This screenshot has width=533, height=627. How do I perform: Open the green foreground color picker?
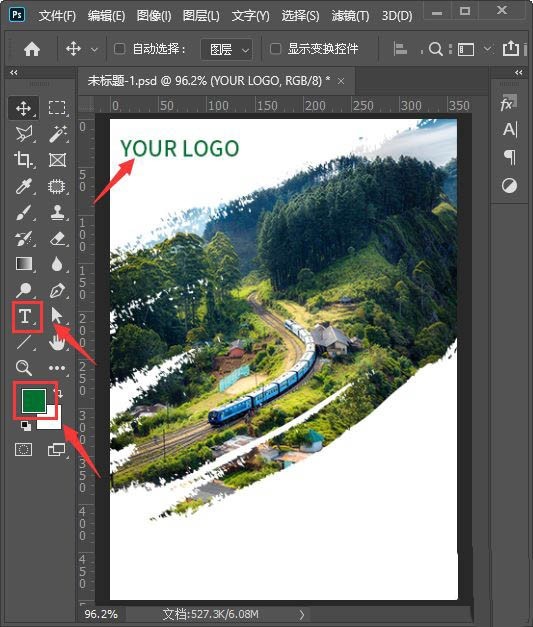(x=34, y=401)
